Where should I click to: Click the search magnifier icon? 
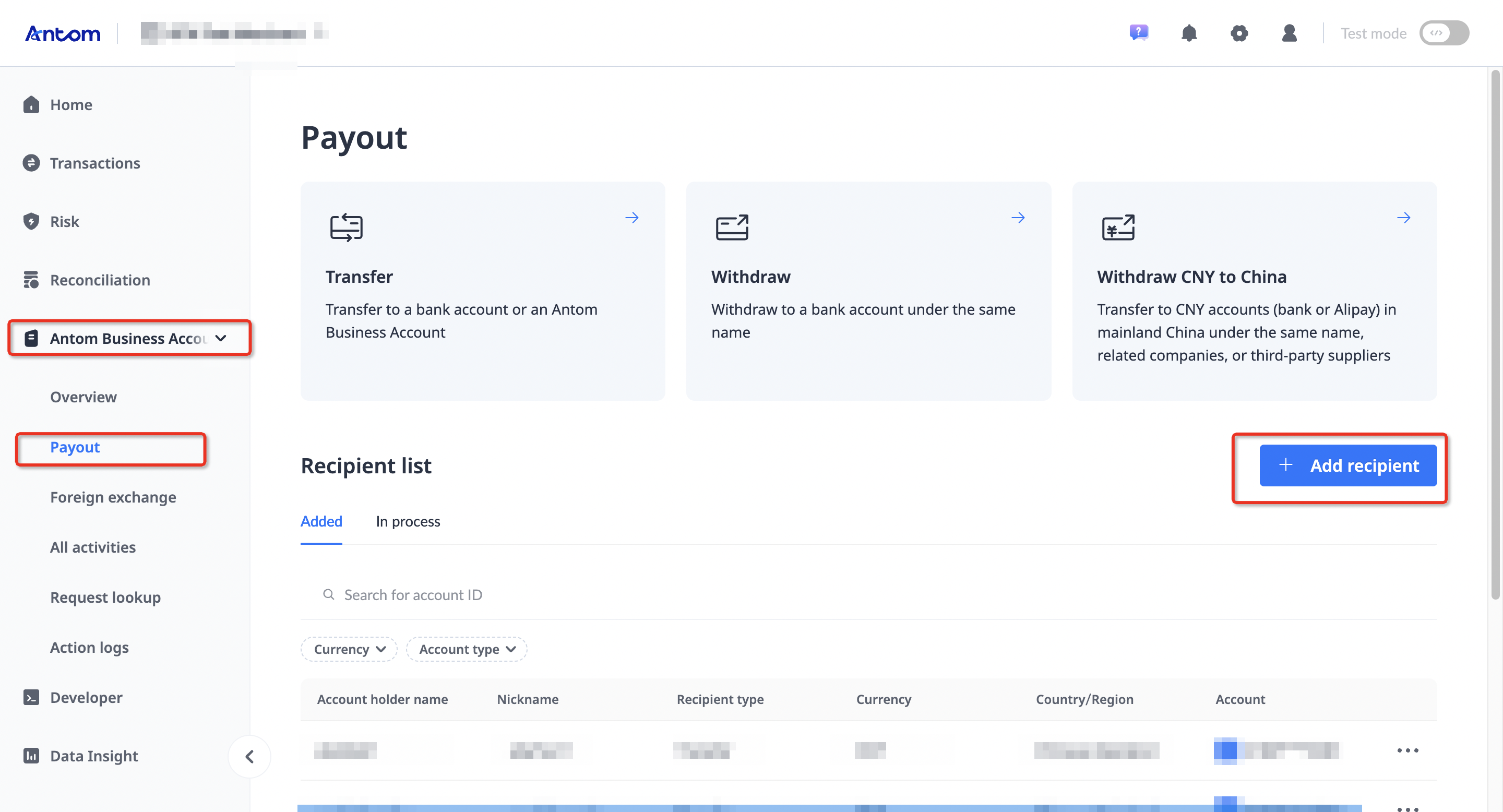[328, 594]
